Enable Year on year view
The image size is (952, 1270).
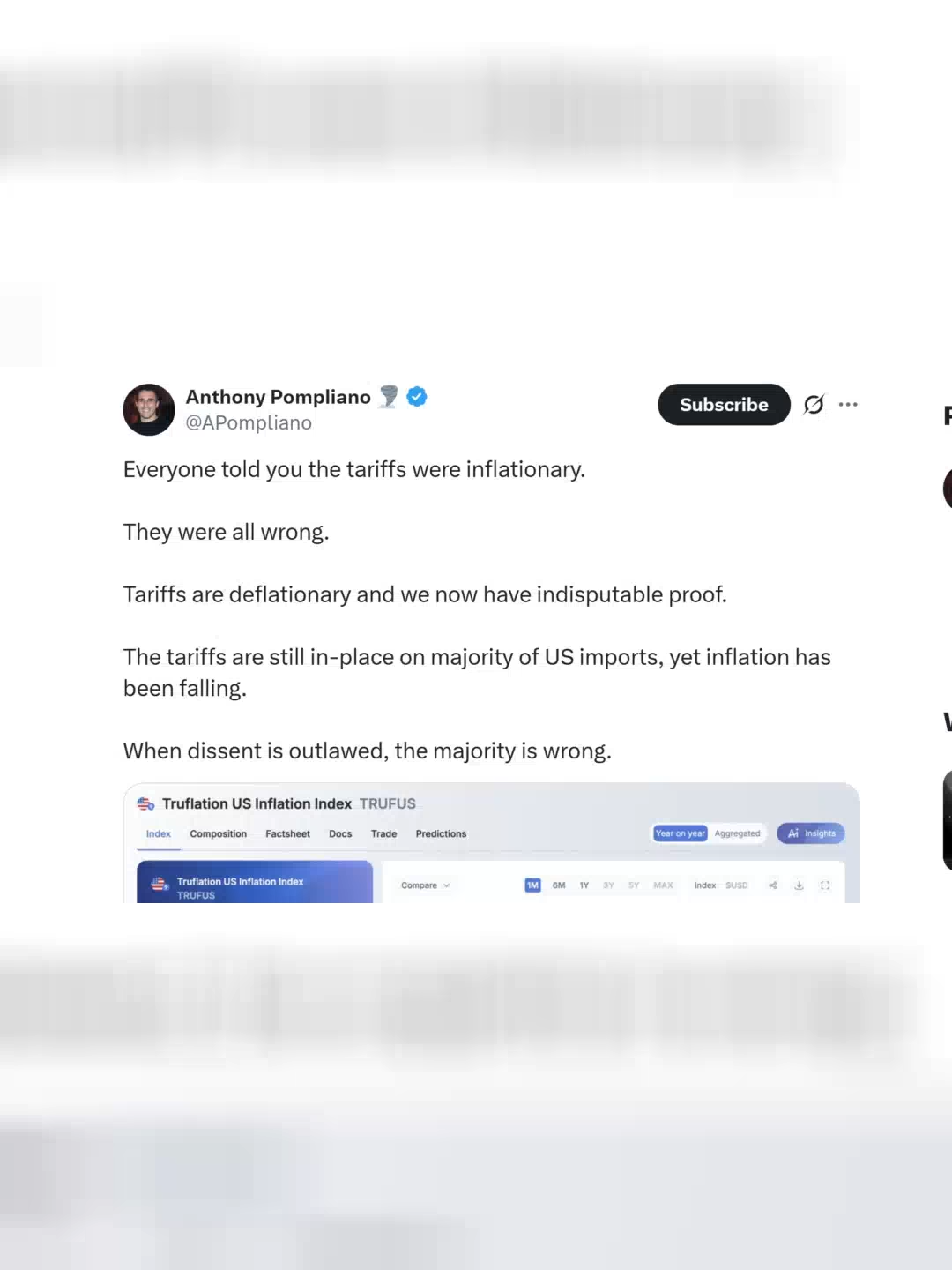pos(679,833)
